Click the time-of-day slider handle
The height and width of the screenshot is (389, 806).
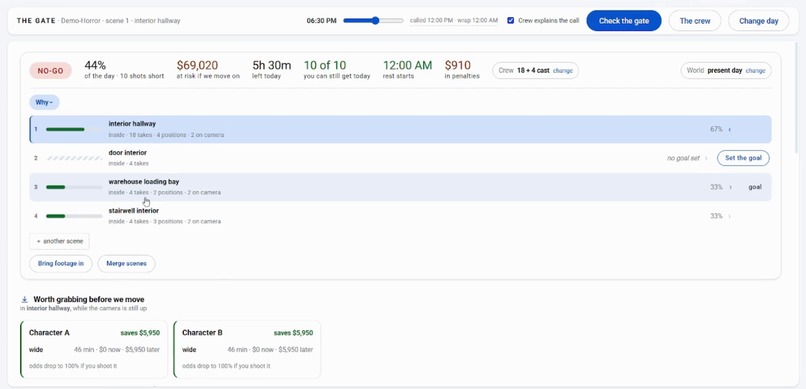coord(375,21)
